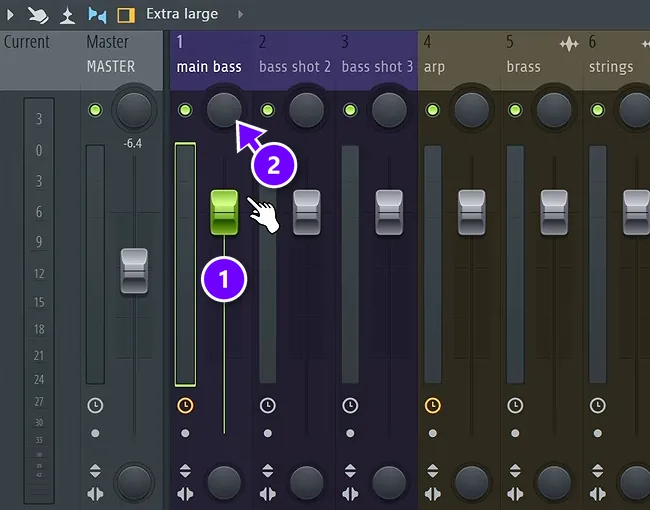650x510 pixels.
Task: Click the orange panel layout icon
Action: point(126,15)
